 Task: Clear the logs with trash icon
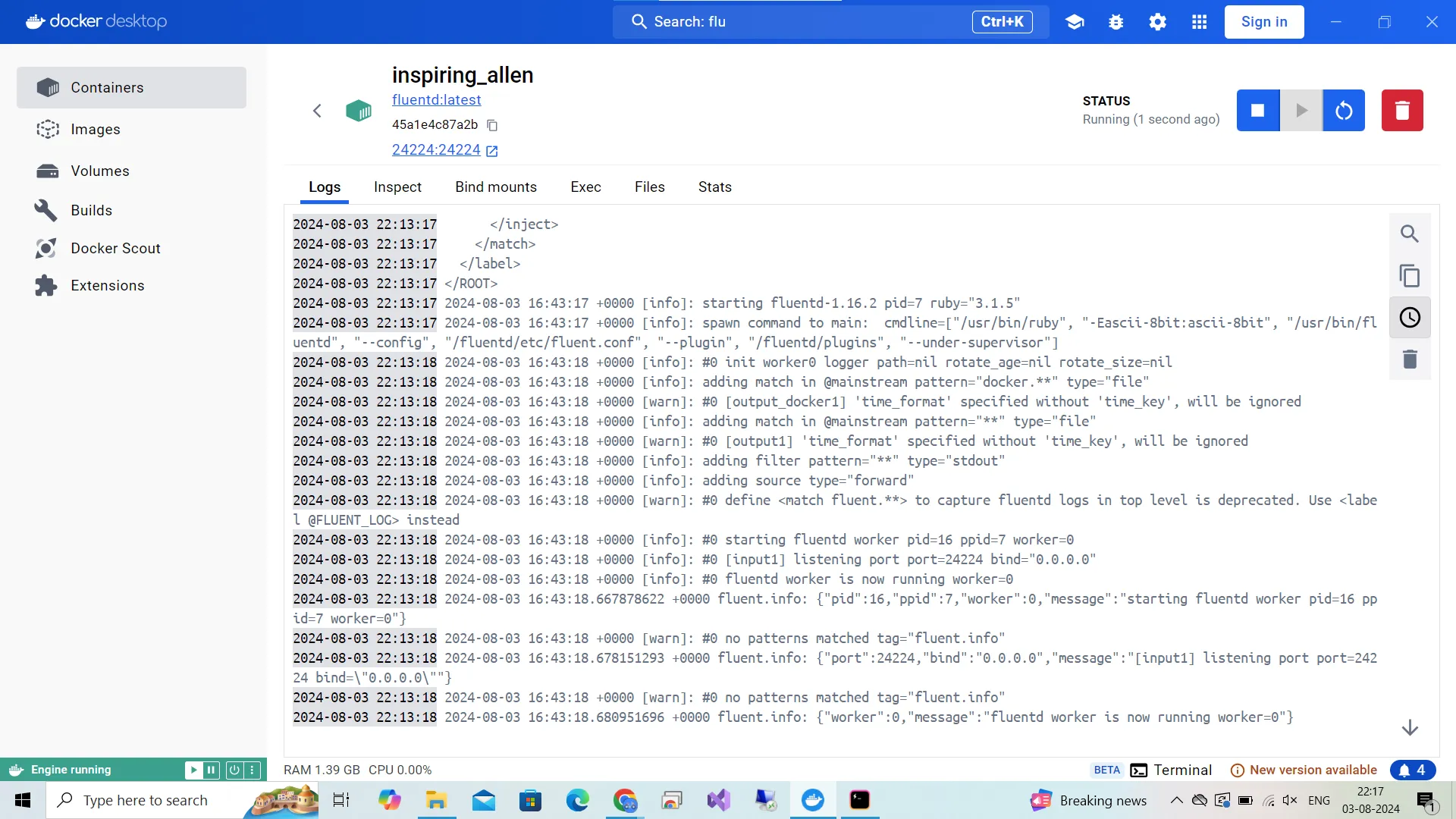pos(1410,359)
